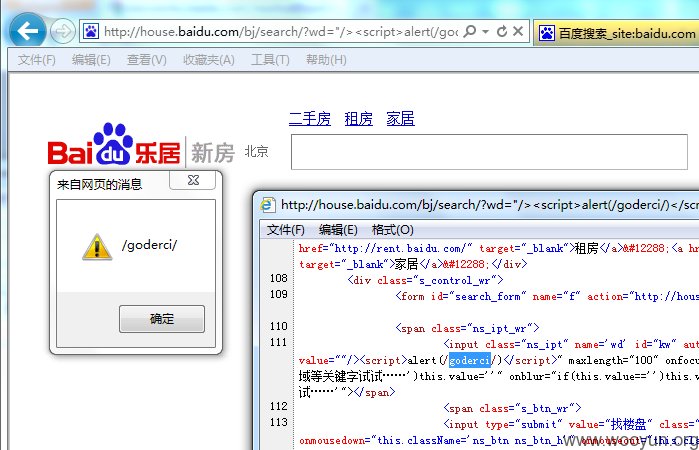Click the 北京 city selector text

coord(256,152)
